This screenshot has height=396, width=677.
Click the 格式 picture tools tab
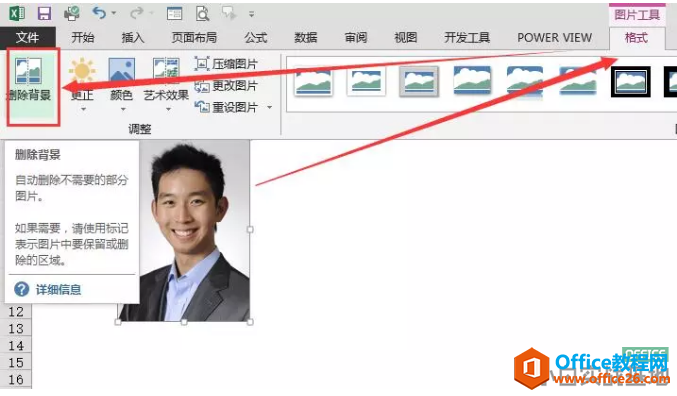click(636, 38)
